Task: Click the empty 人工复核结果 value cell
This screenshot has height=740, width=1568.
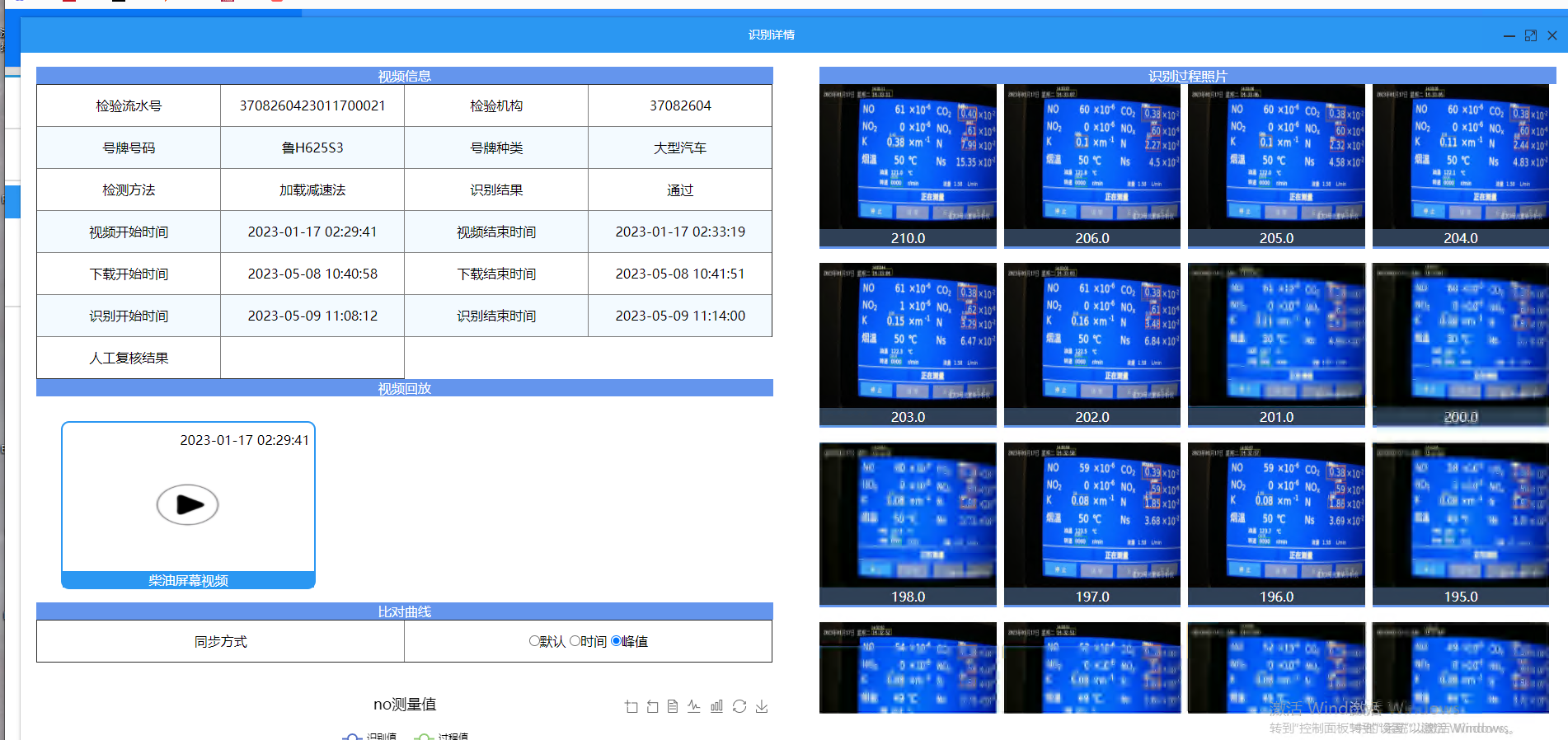Action: (312, 358)
